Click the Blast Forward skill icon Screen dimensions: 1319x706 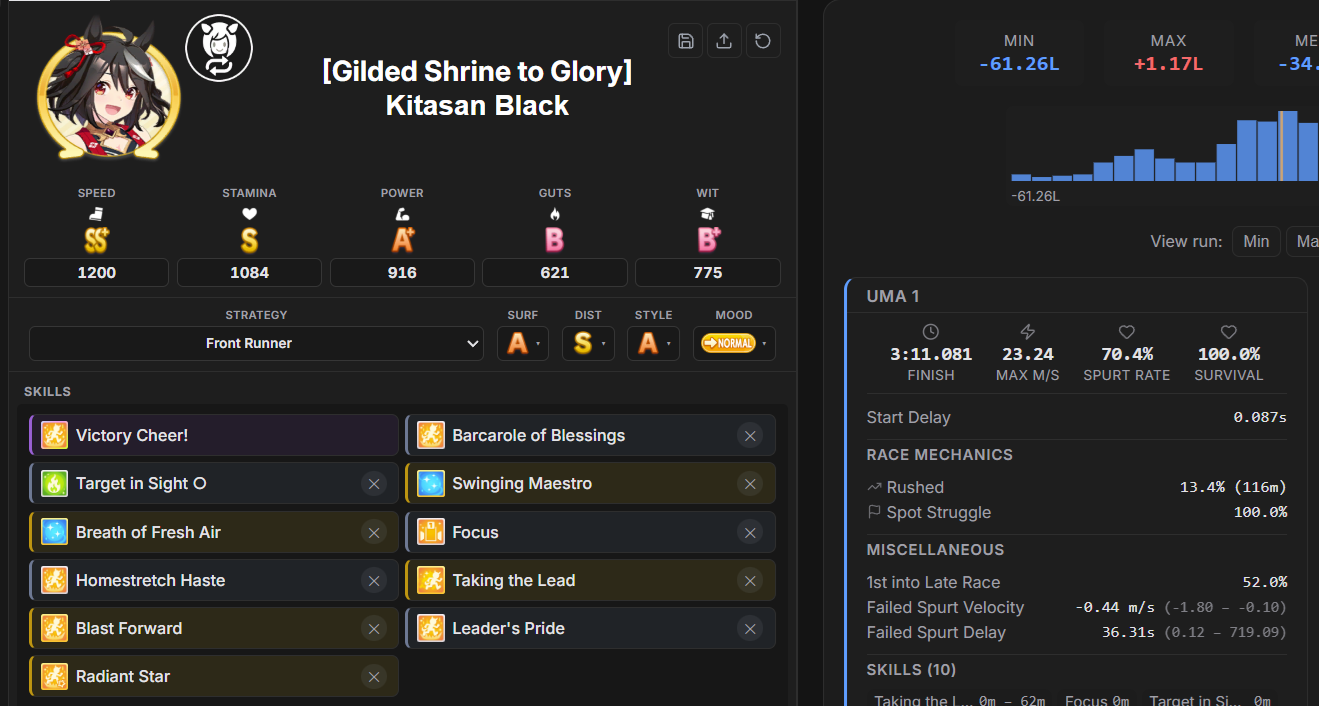pyautogui.click(x=54, y=628)
